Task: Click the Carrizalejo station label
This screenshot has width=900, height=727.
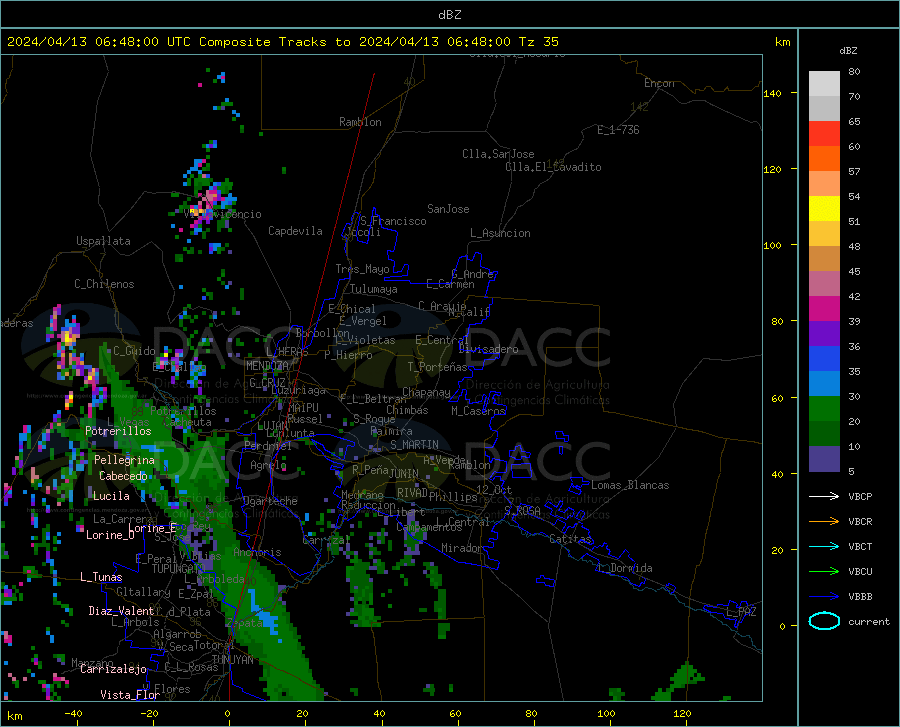Action: click(113, 669)
